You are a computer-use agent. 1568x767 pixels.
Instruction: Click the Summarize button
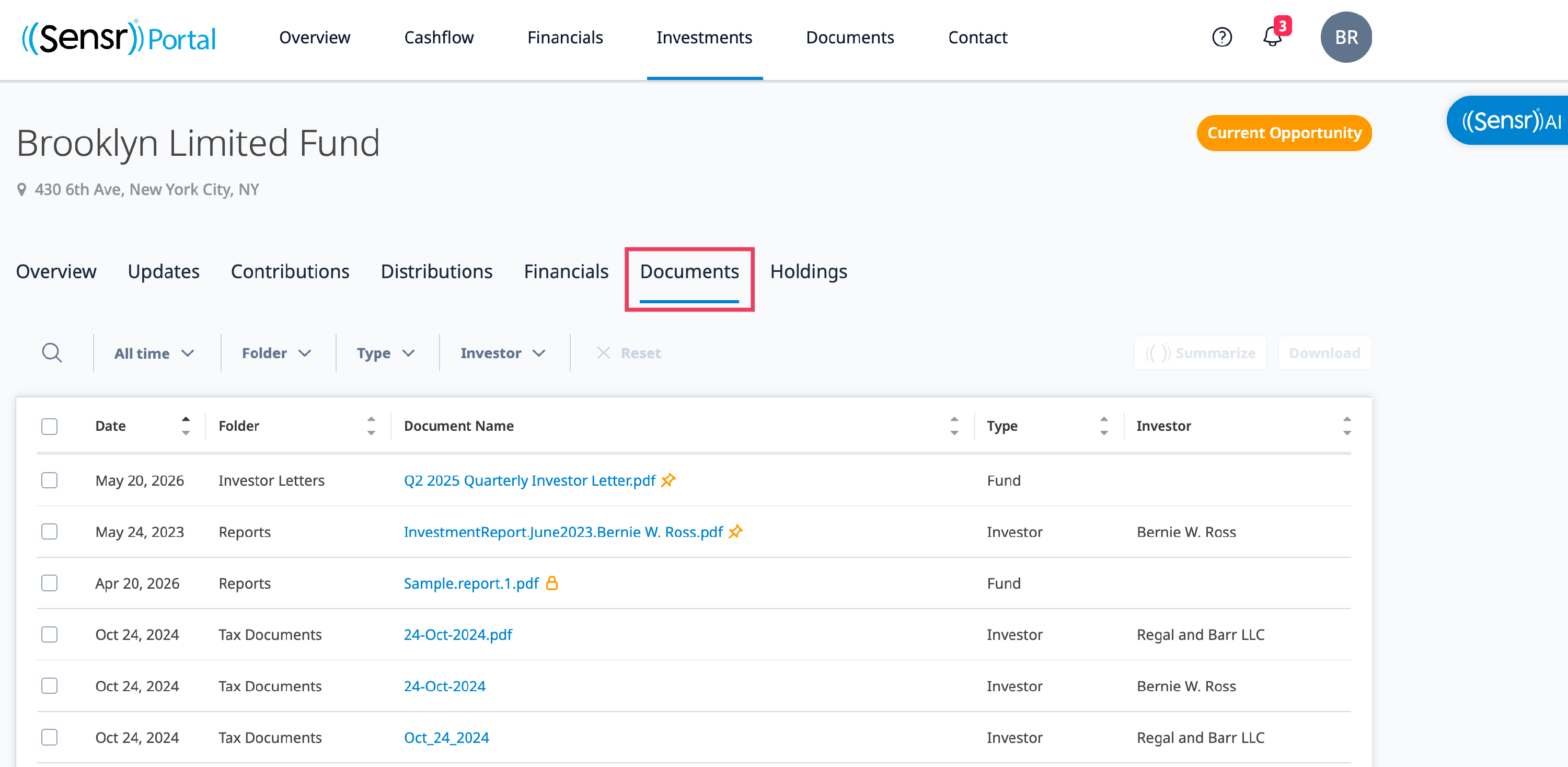(x=1201, y=353)
